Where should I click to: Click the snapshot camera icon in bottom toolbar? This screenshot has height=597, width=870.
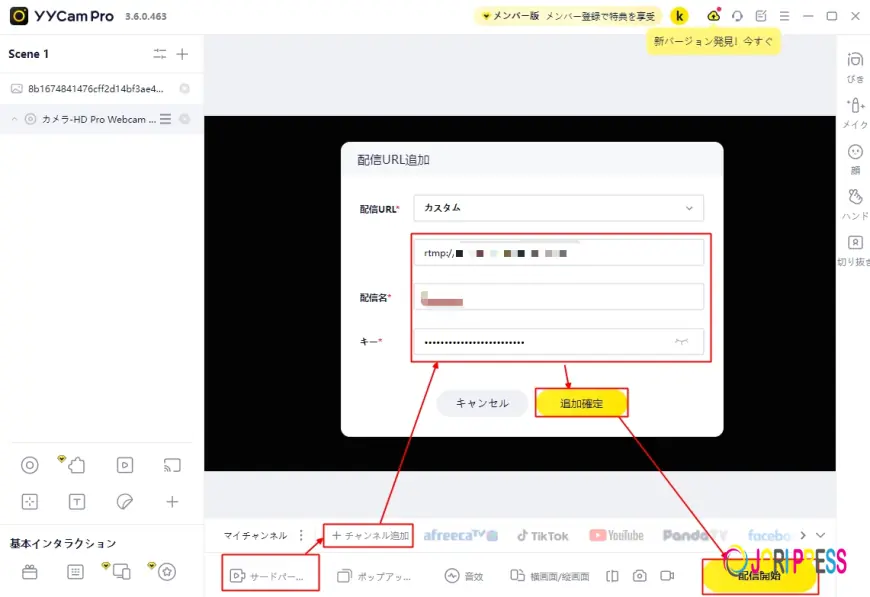pyautogui.click(x=640, y=576)
